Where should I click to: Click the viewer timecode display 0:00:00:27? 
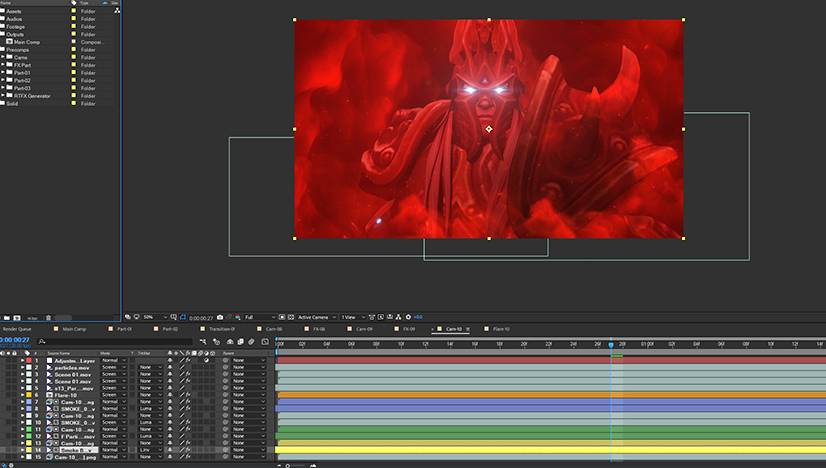pos(201,318)
